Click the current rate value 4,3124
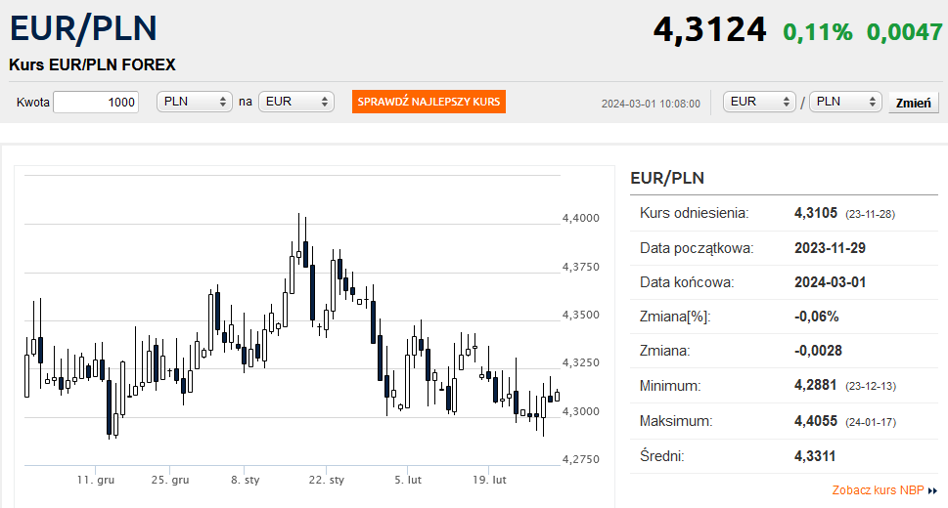 tap(710, 29)
